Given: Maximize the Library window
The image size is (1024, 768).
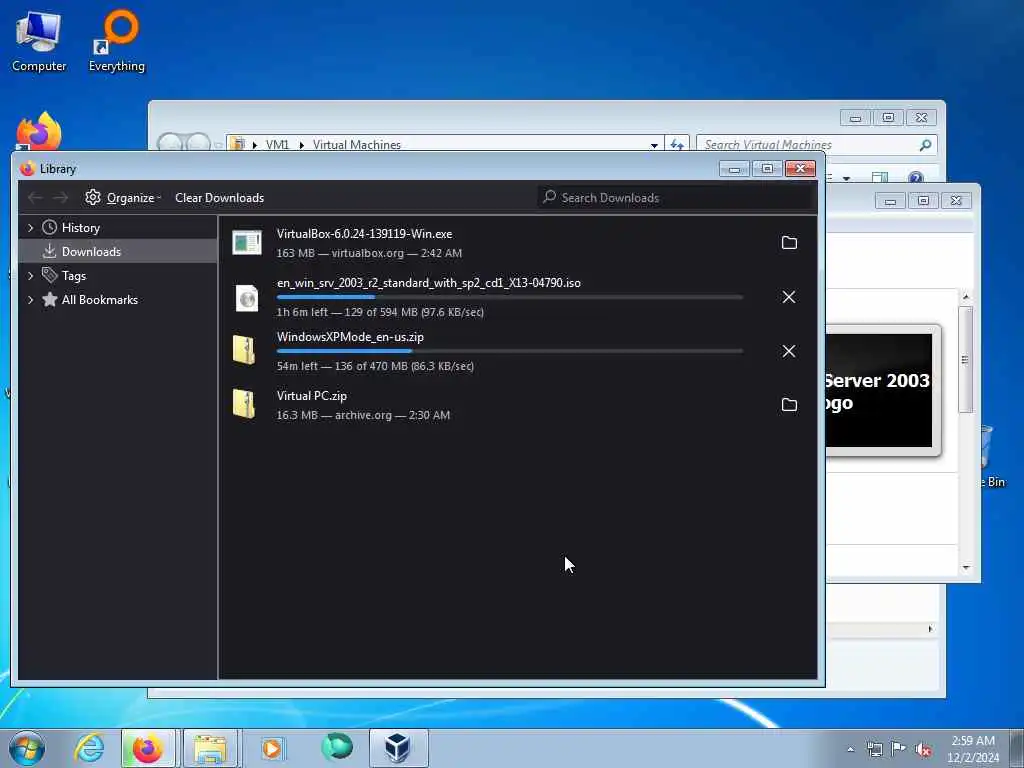Looking at the screenshot, I should (x=767, y=169).
